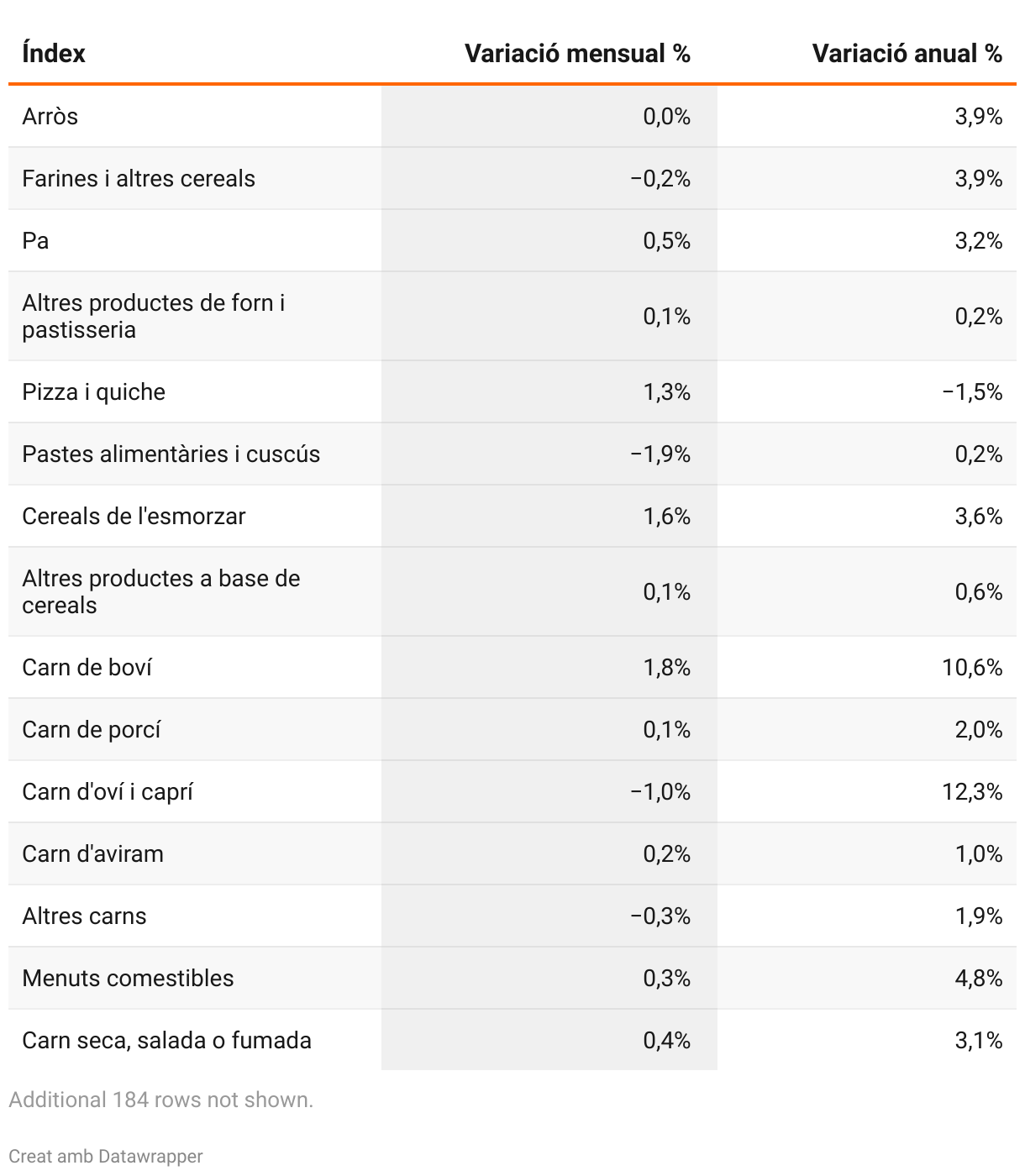Open the Creat amb Datawrapper link
This screenshot has width=1025, height=1176.
(x=106, y=1156)
